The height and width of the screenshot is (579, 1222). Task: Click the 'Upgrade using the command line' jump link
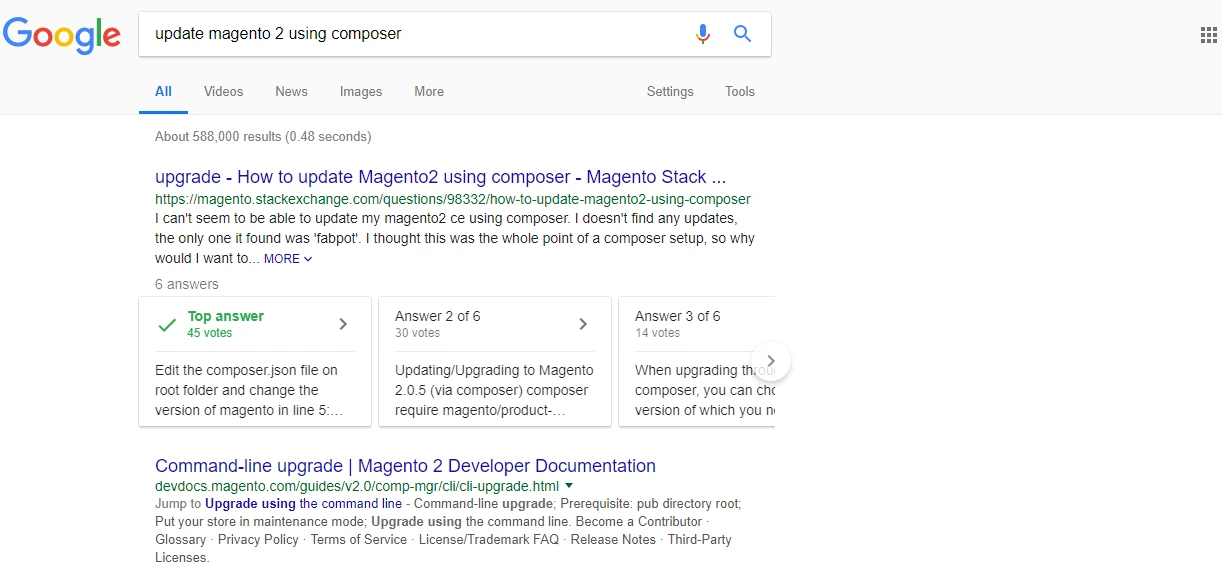point(304,504)
